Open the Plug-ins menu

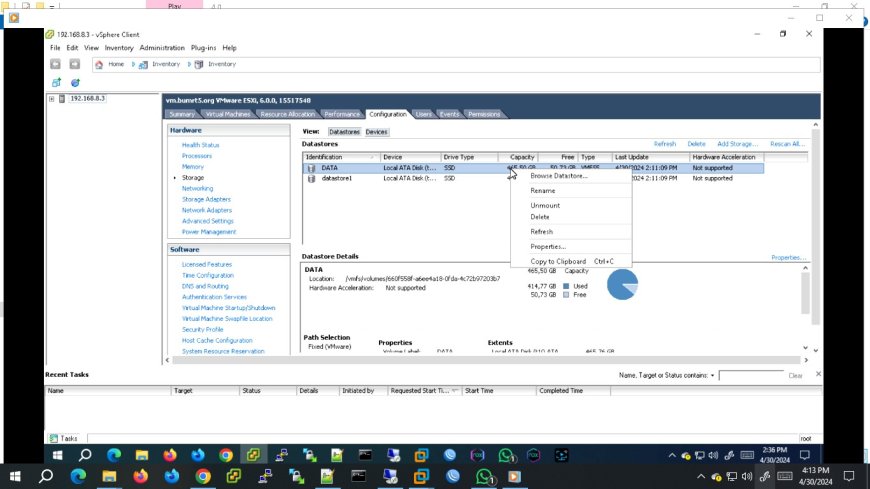click(x=203, y=48)
